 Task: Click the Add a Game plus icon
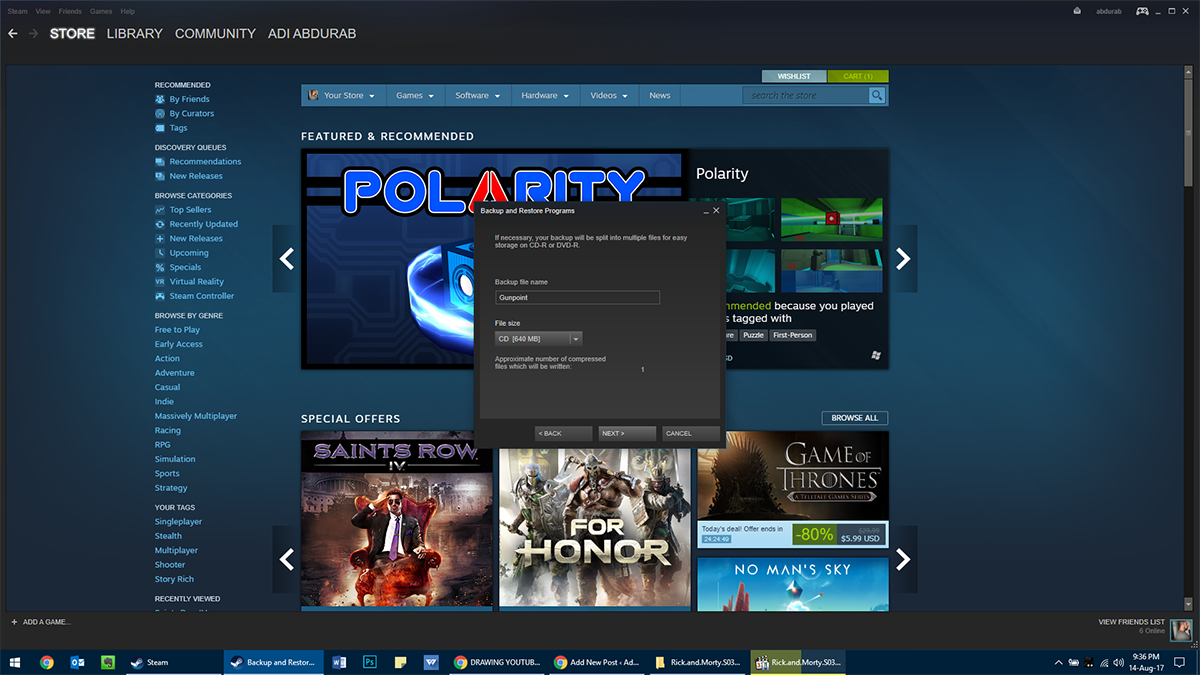pos(14,622)
